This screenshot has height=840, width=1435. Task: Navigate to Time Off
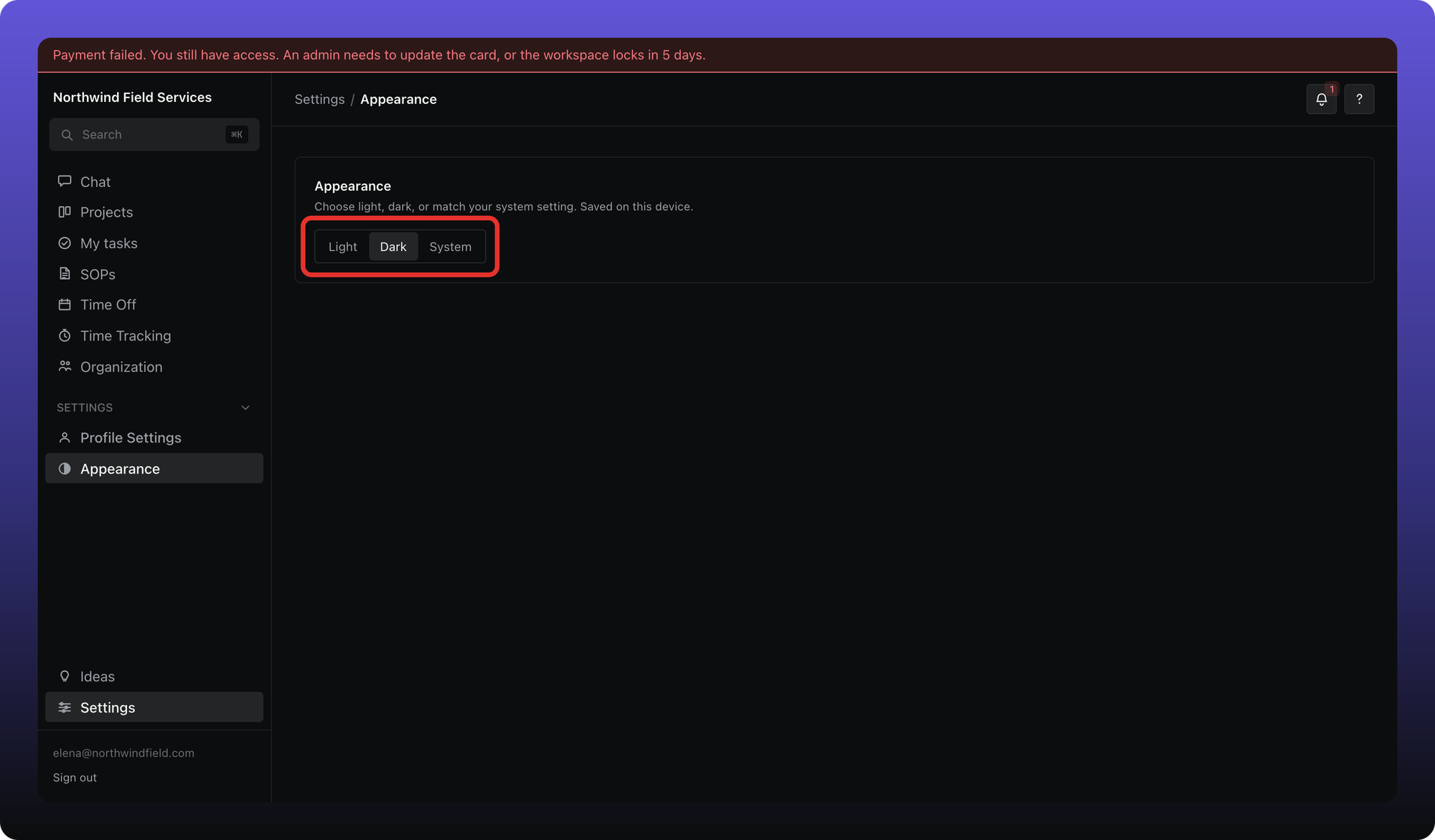154,305
